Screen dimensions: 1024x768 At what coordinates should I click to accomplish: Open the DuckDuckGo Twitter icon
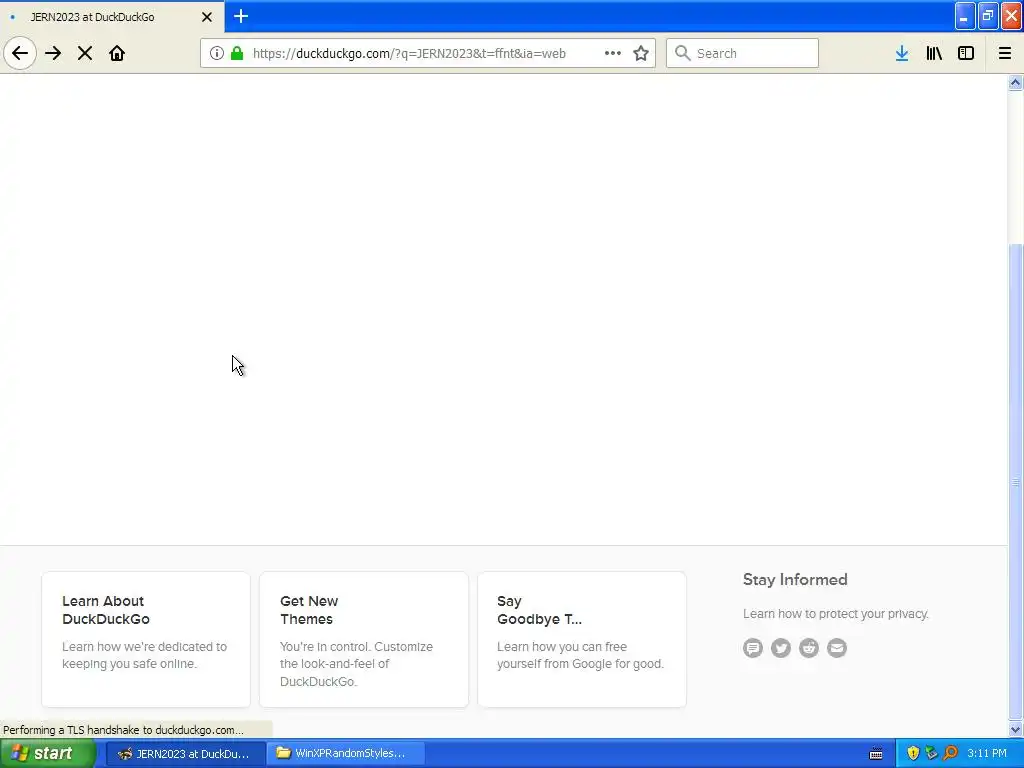(x=781, y=648)
